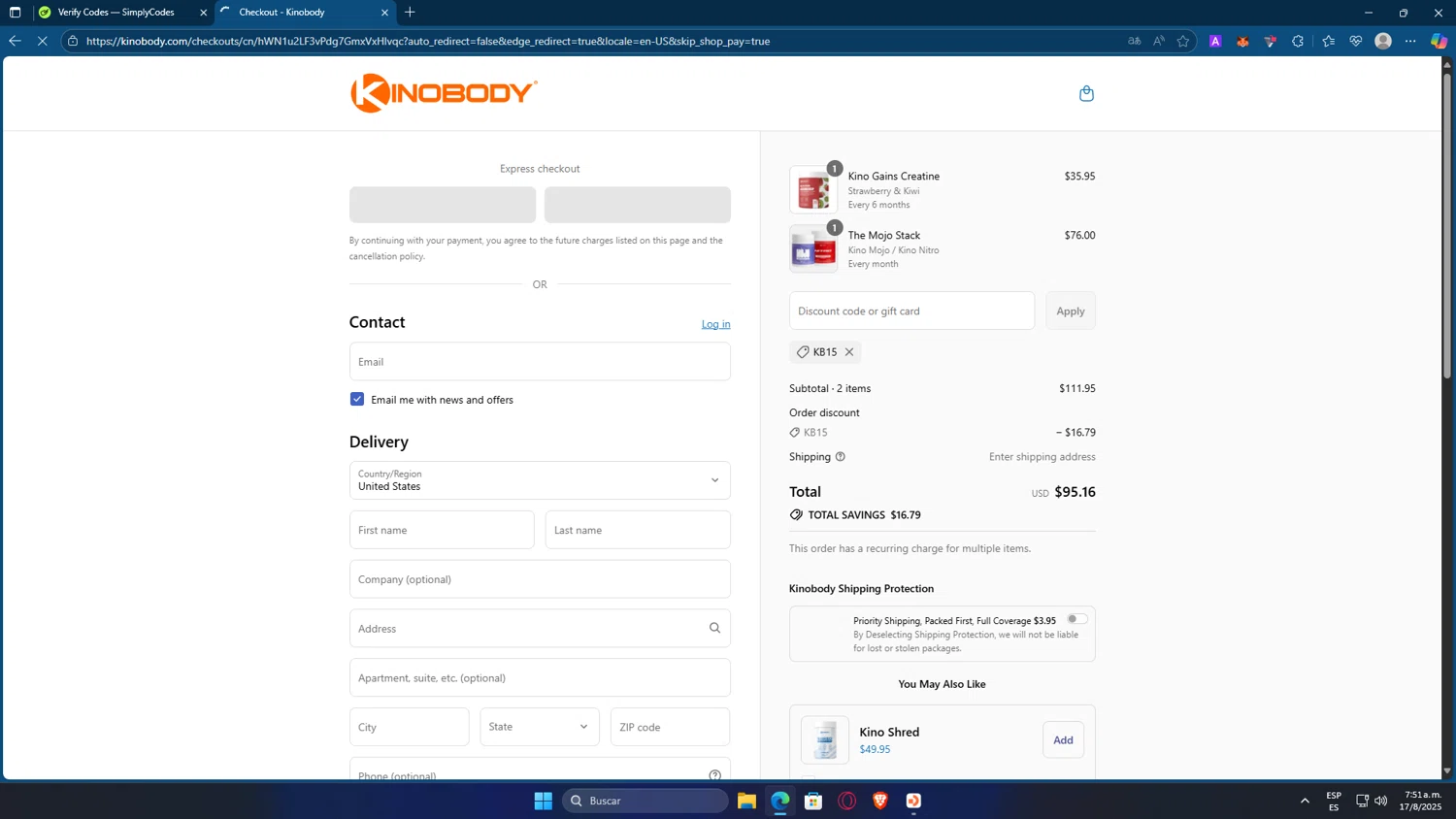Open File Explorer from taskbar
The width and height of the screenshot is (1456, 819).
[x=746, y=801]
